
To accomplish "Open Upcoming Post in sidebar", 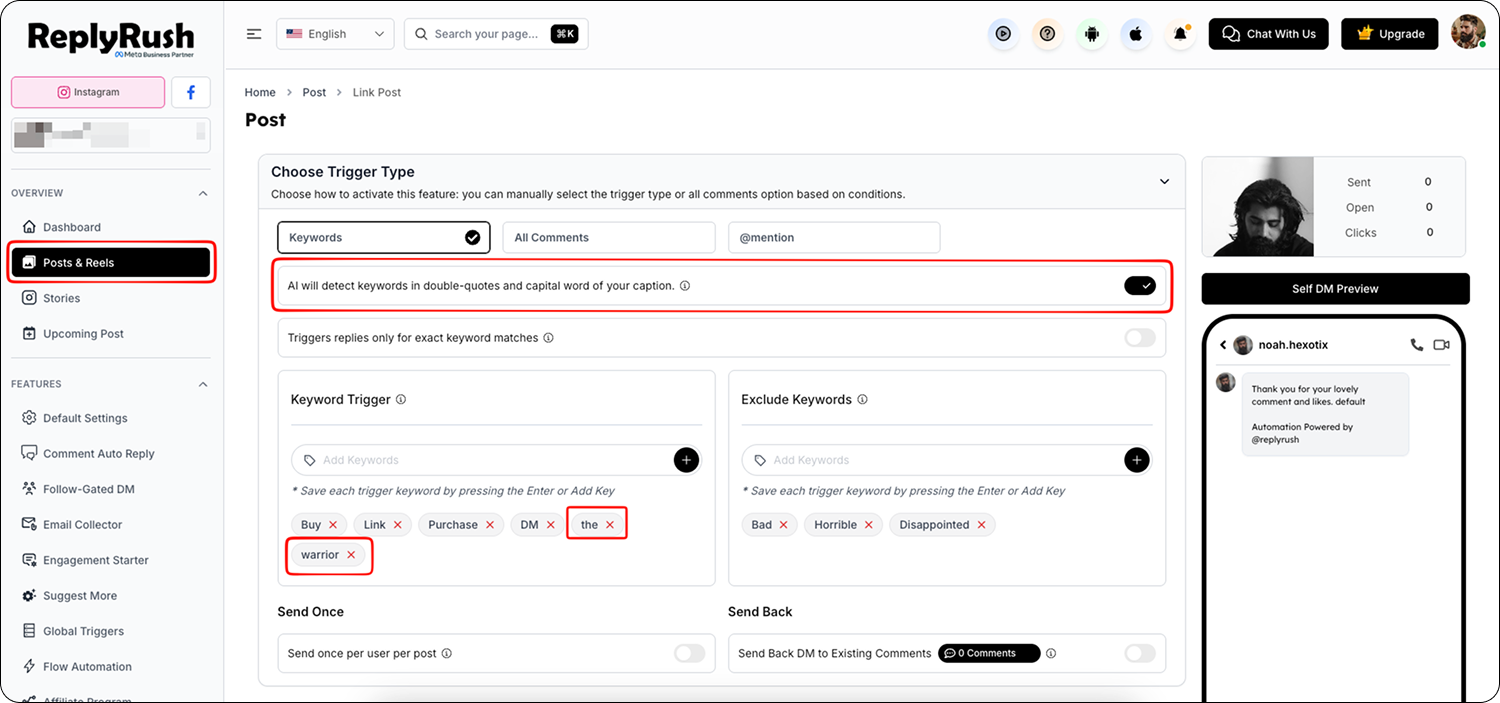I will (x=111, y=334).
